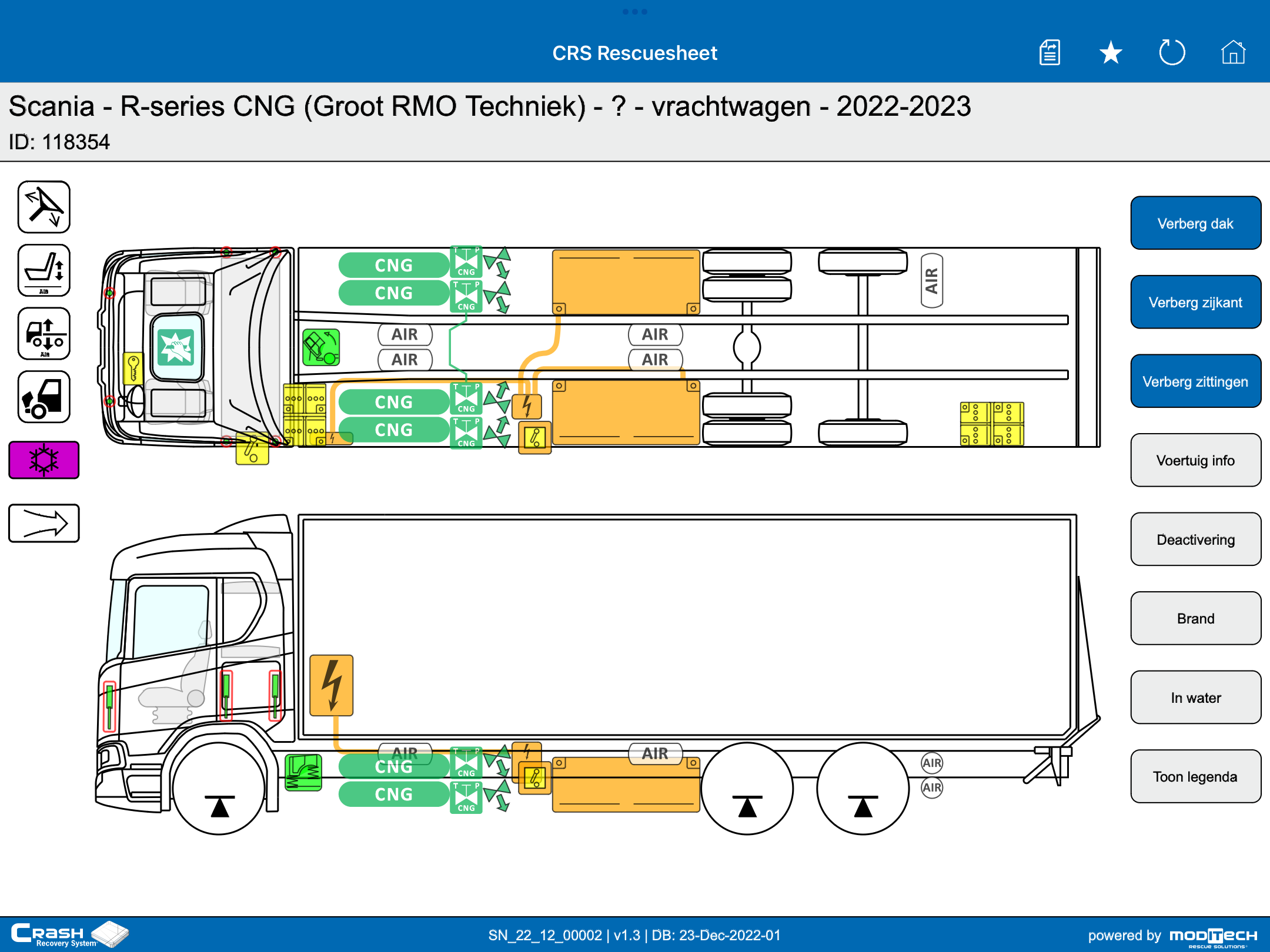Open Voertuig info

point(1195,460)
